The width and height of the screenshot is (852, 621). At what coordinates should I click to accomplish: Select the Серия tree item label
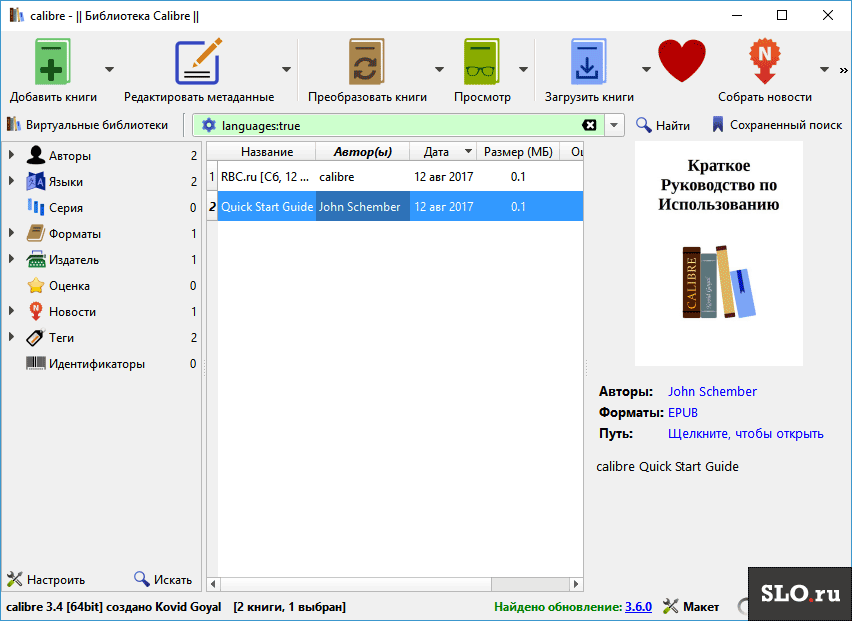[x=66, y=208]
